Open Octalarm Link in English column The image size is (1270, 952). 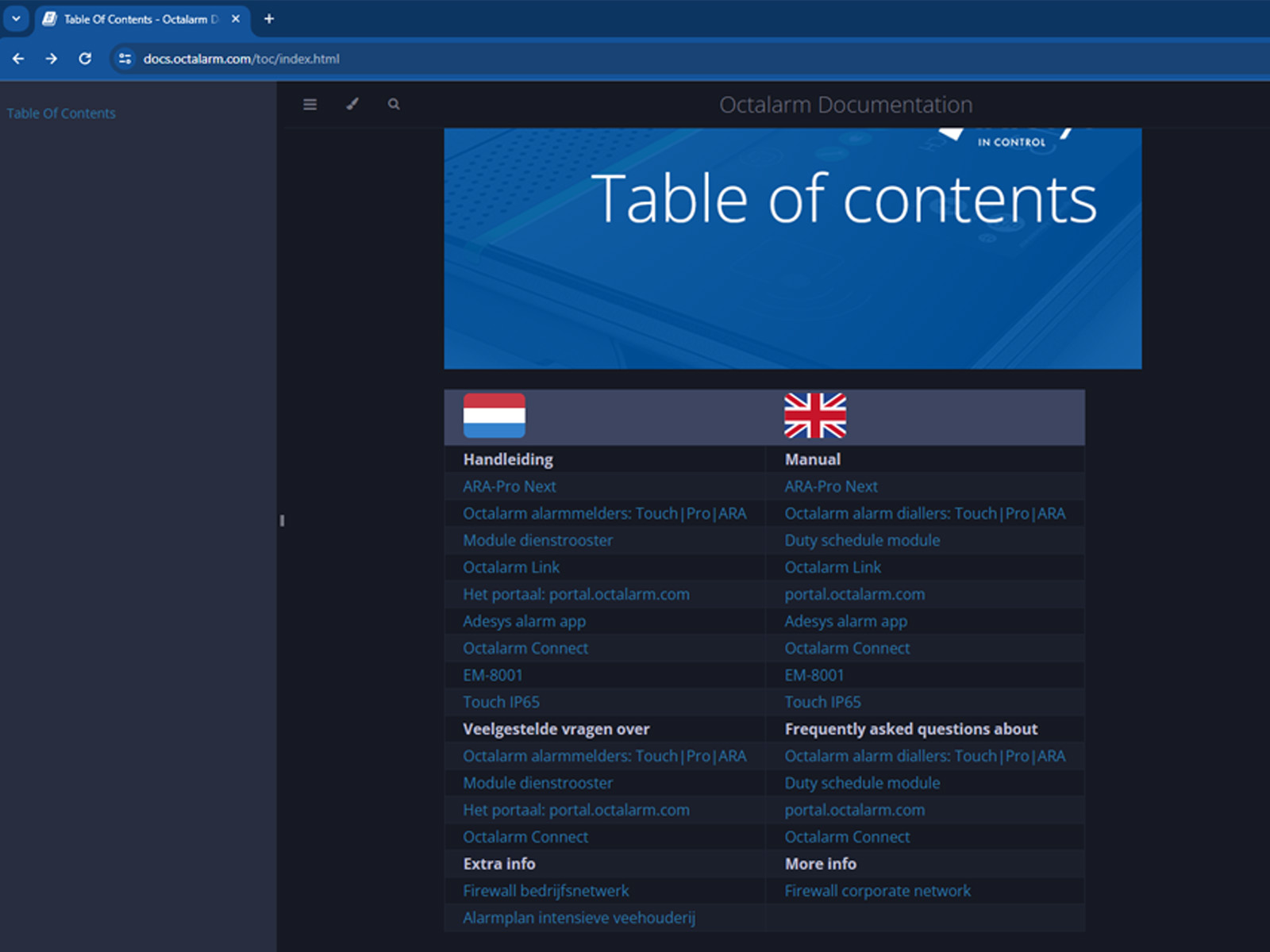pos(833,567)
